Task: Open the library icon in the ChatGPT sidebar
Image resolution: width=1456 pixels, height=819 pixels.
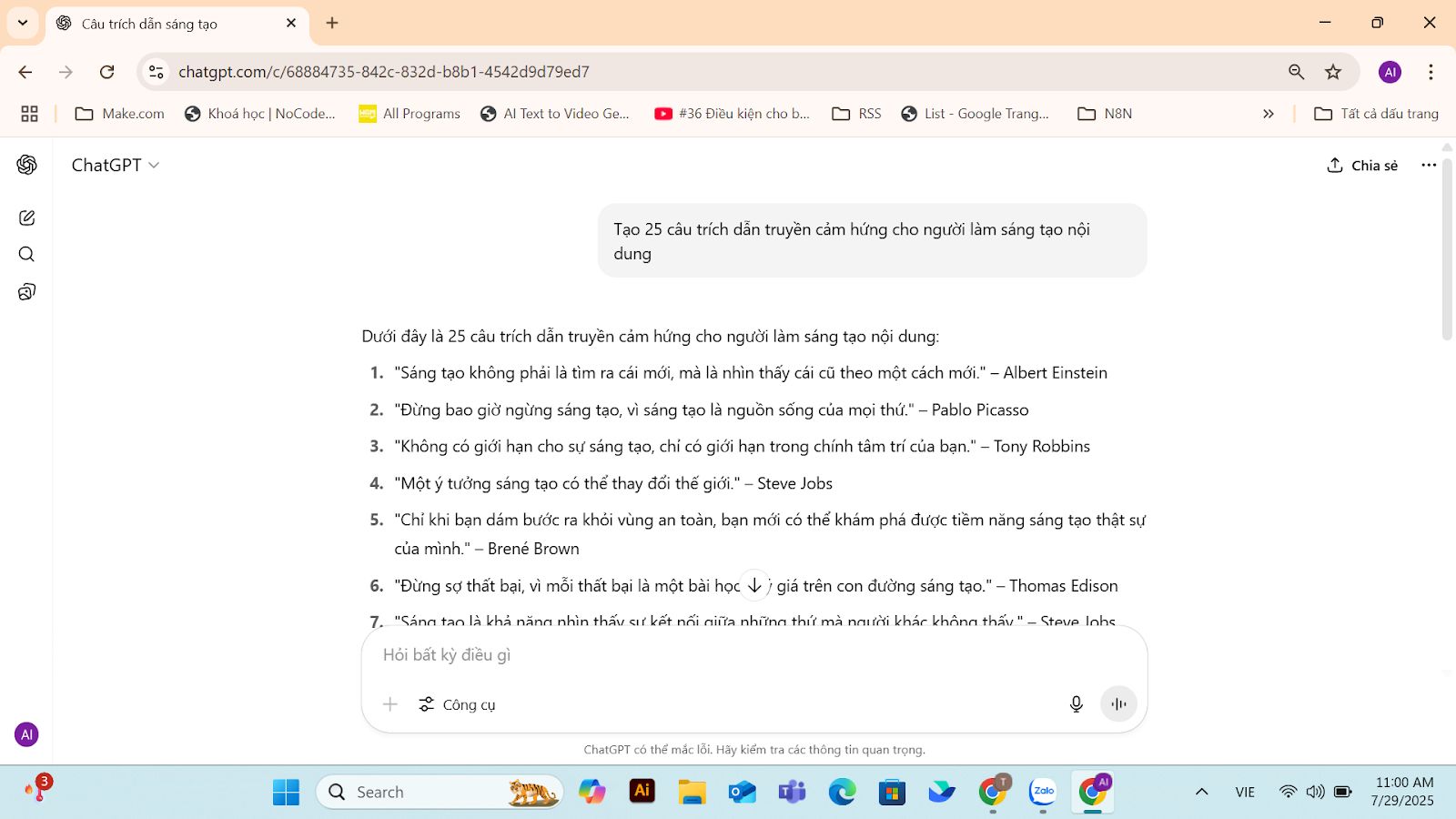Action: click(x=26, y=292)
